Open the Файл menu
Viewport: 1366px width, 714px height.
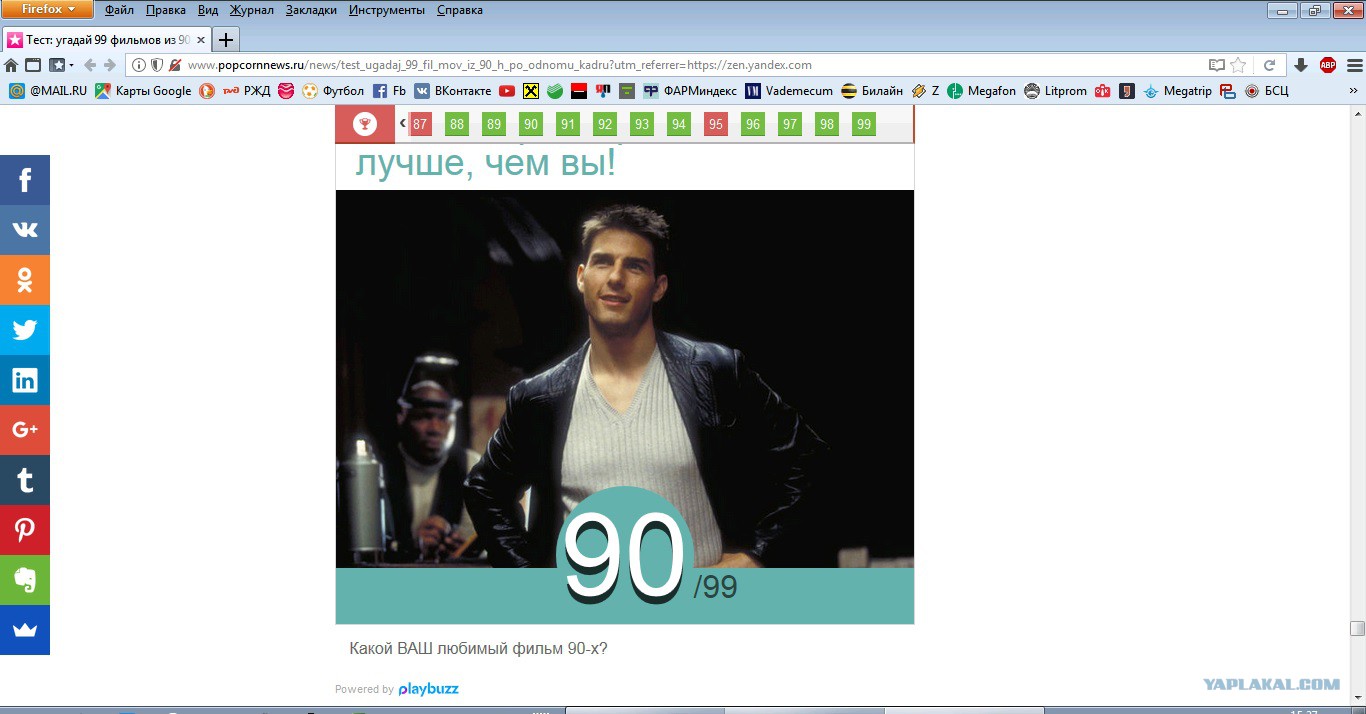click(120, 10)
